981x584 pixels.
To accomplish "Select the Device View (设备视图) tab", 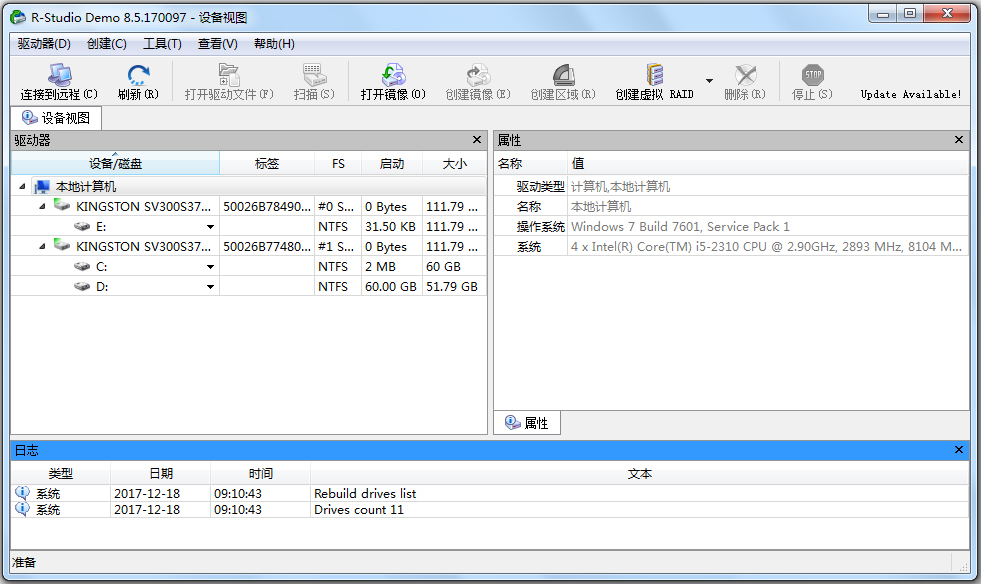I will click(56, 118).
